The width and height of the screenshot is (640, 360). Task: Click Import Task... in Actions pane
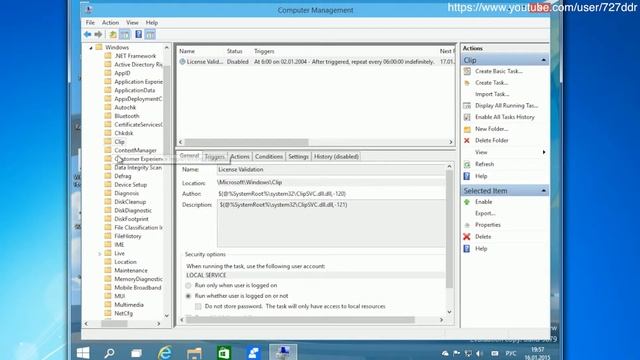coord(492,94)
